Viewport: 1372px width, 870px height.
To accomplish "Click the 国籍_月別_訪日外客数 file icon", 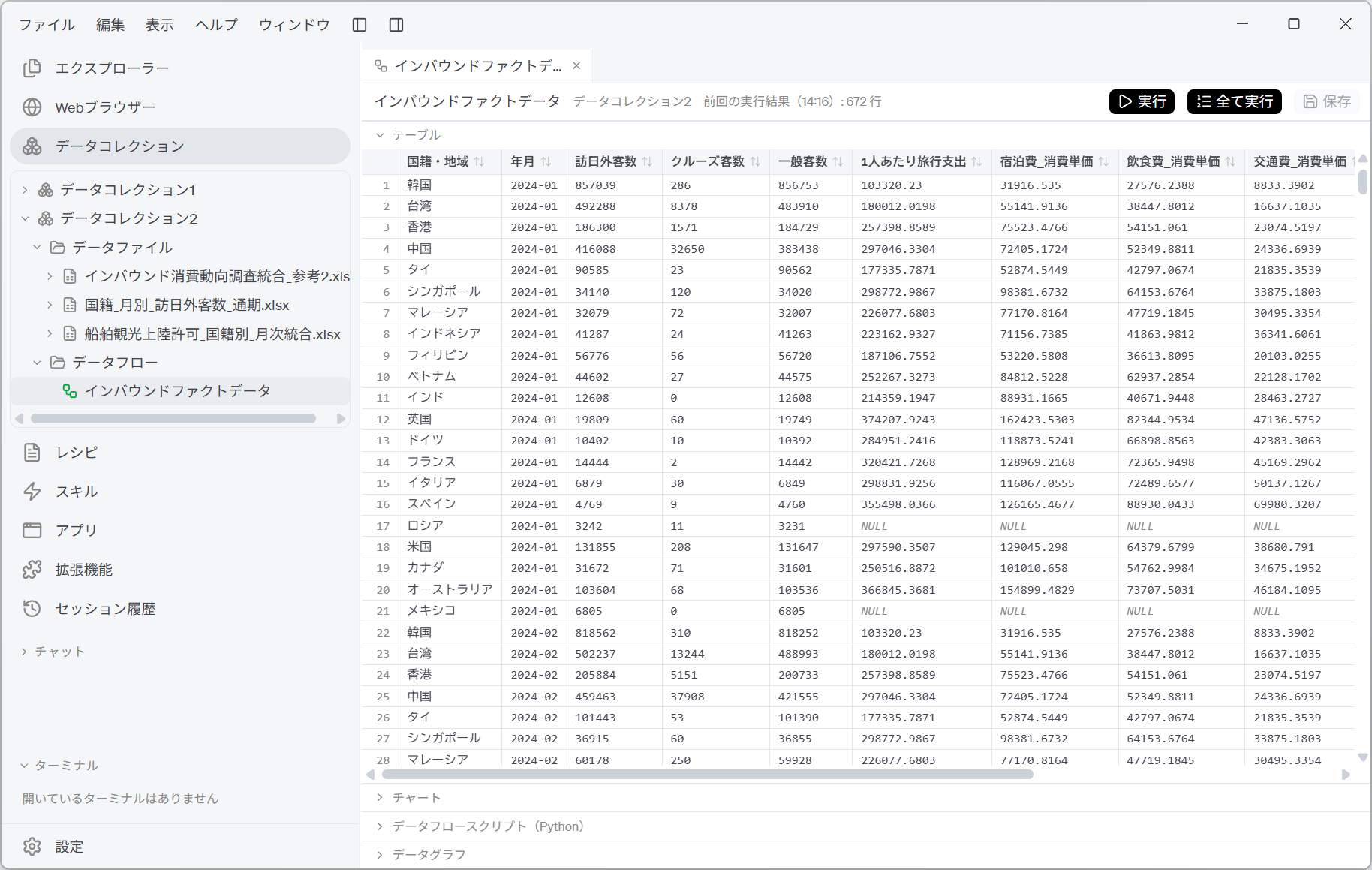I will [x=69, y=305].
